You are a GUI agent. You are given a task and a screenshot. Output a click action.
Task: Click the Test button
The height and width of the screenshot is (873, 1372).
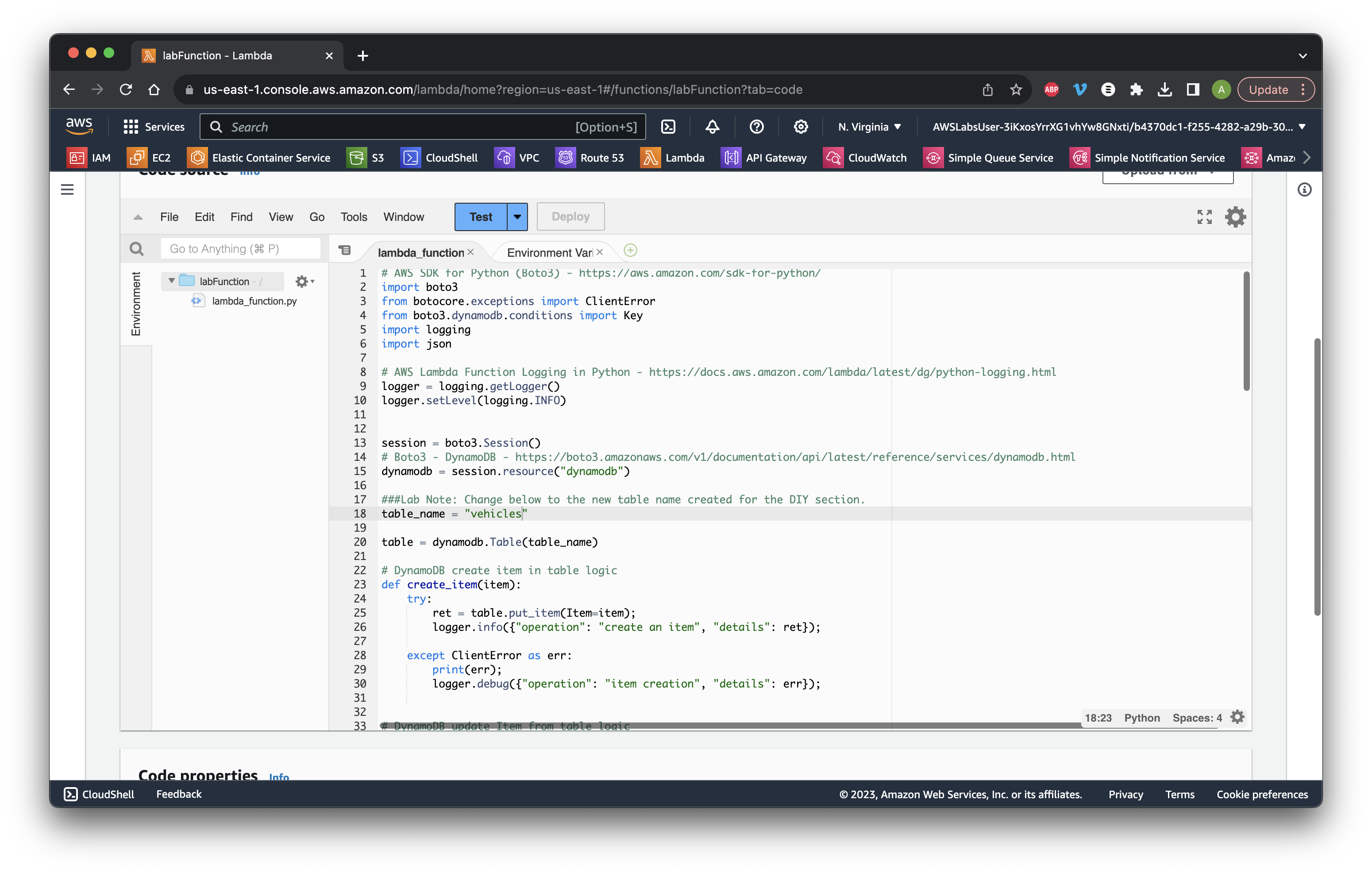click(481, 216)
